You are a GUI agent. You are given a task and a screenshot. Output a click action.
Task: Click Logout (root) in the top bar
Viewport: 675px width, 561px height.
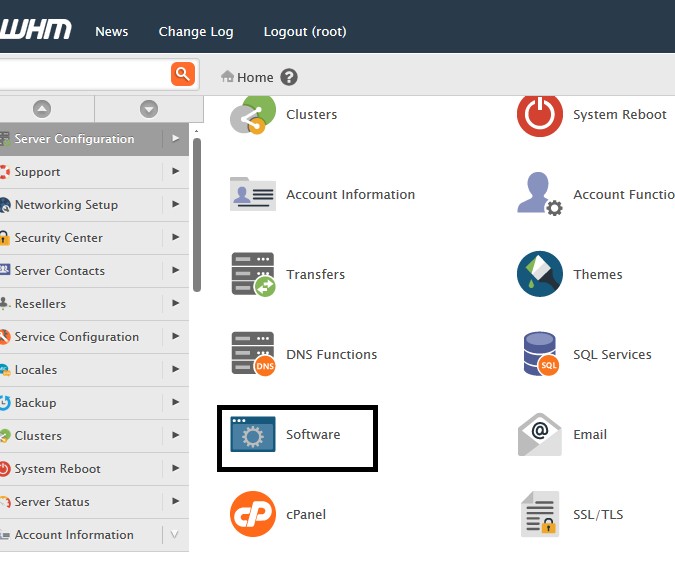coord(305,32)
